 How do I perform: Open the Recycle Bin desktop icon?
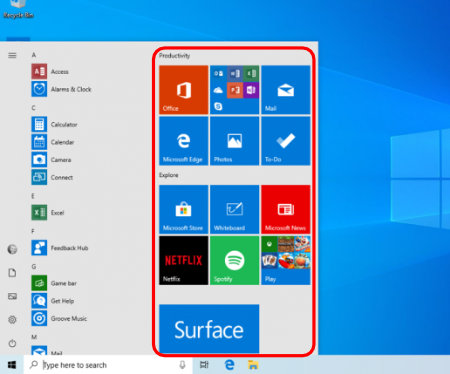point(18,9)
